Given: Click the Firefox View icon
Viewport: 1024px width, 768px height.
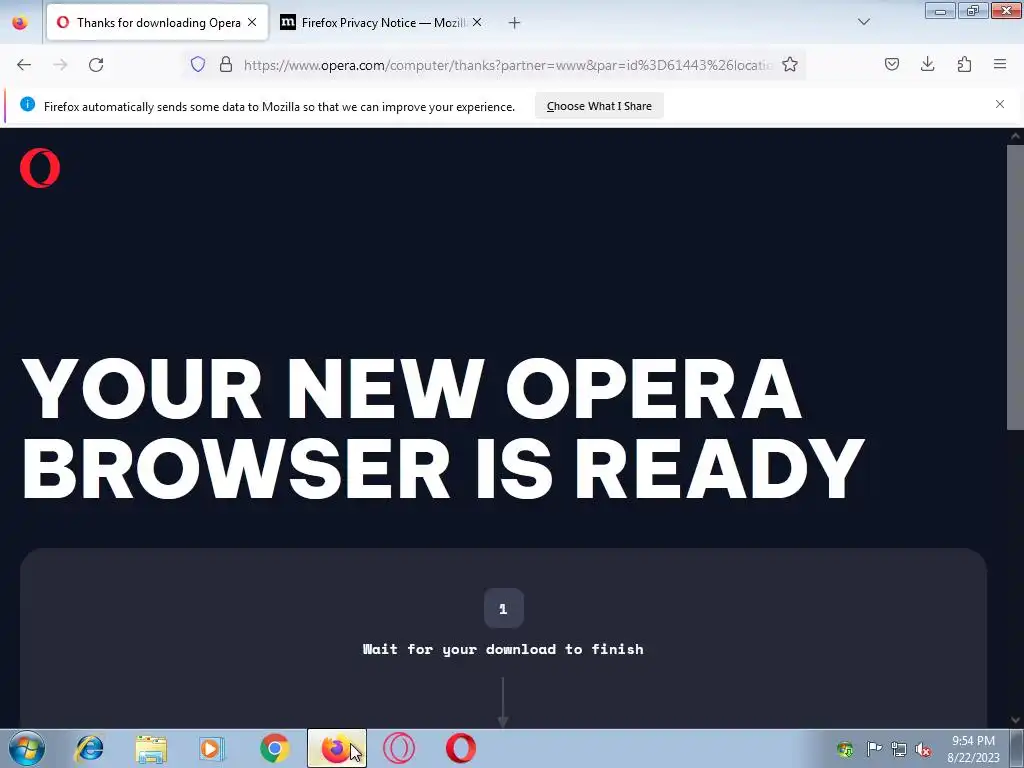Looking at the screenshot, I should [x=20, y=22].
